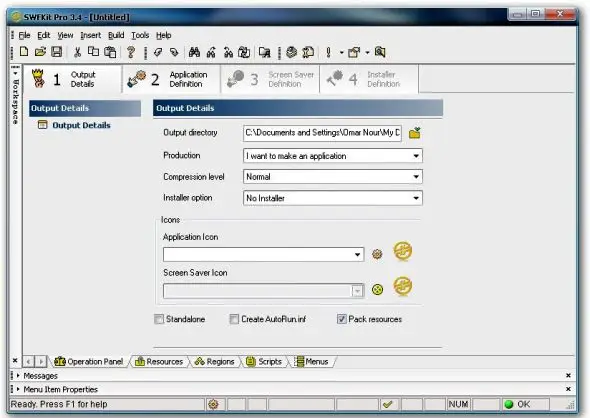Click the binoculars icon with up arrow
This screenshot has width=590, height=418.
[x=211, y=52]
